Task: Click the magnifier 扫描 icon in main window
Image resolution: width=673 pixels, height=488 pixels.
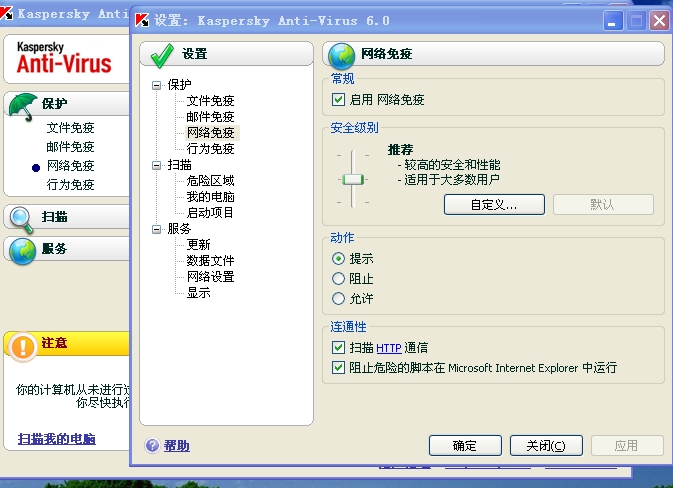Action: 21,219
